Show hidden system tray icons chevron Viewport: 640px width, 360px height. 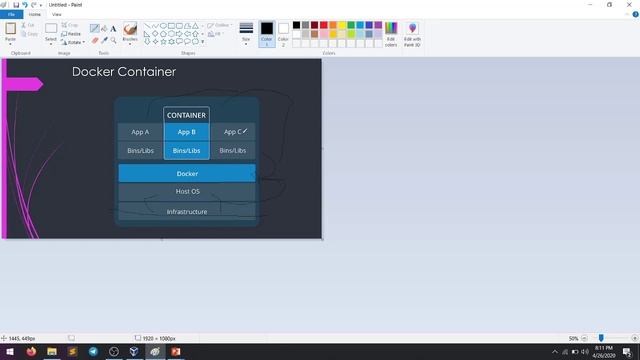pos(555,351)
